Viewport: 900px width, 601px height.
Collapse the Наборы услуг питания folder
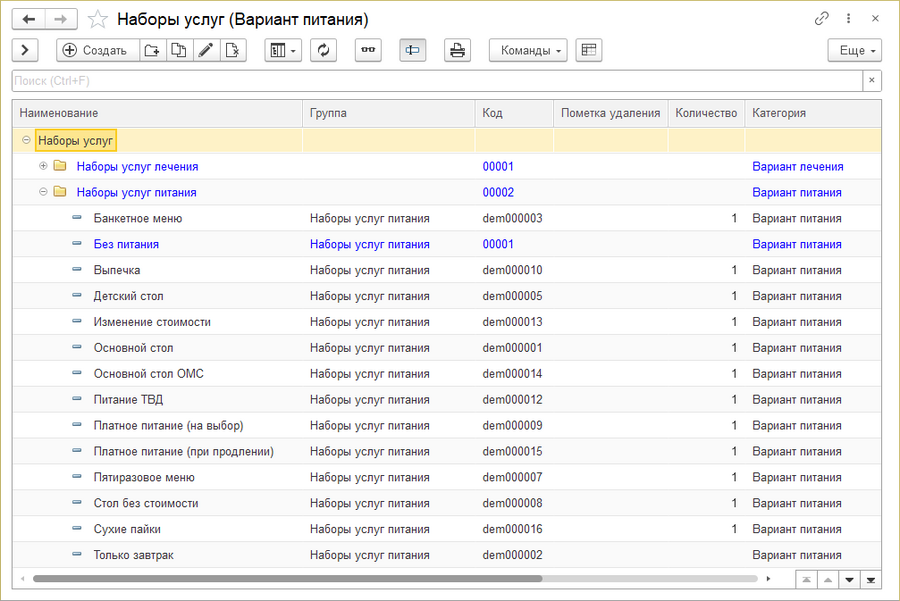(43, 192)
